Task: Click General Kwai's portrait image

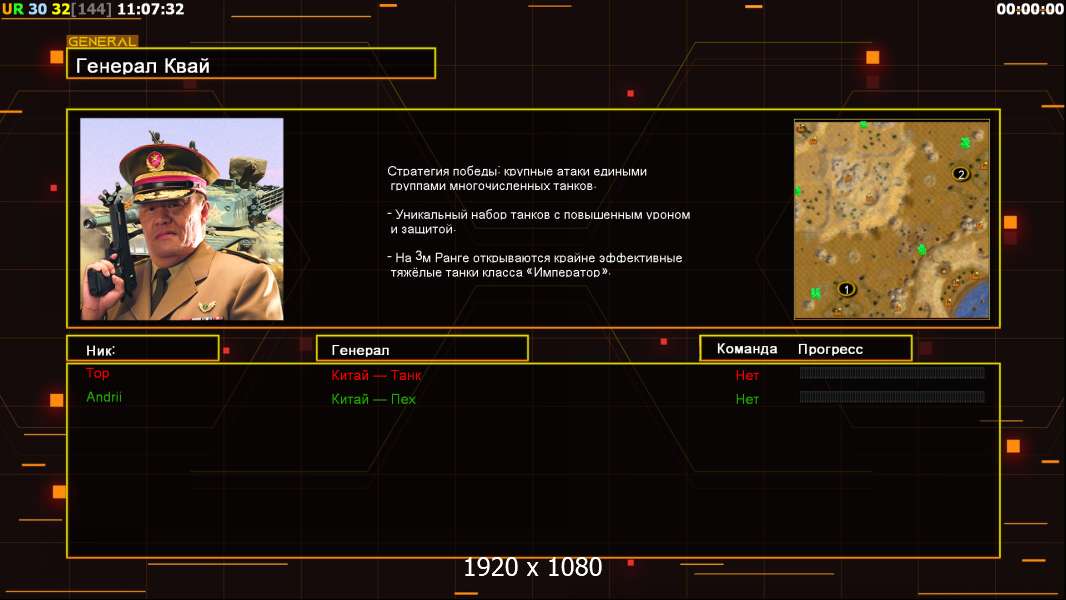Action: (182, 219)
